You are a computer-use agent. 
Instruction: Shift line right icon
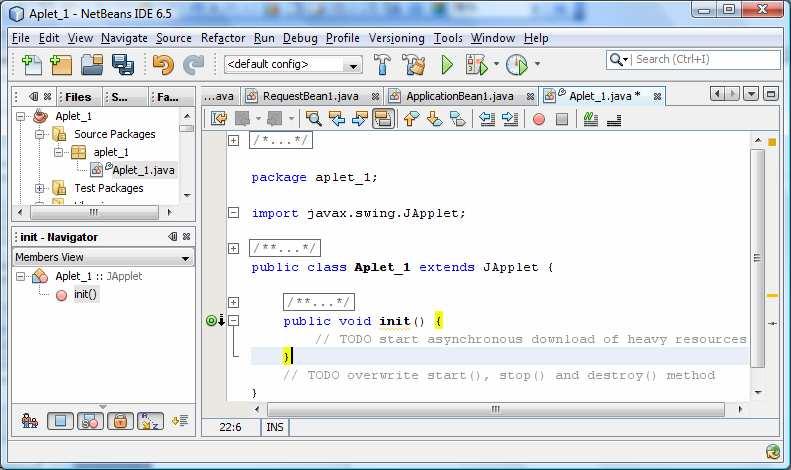(x=510, y=119)
